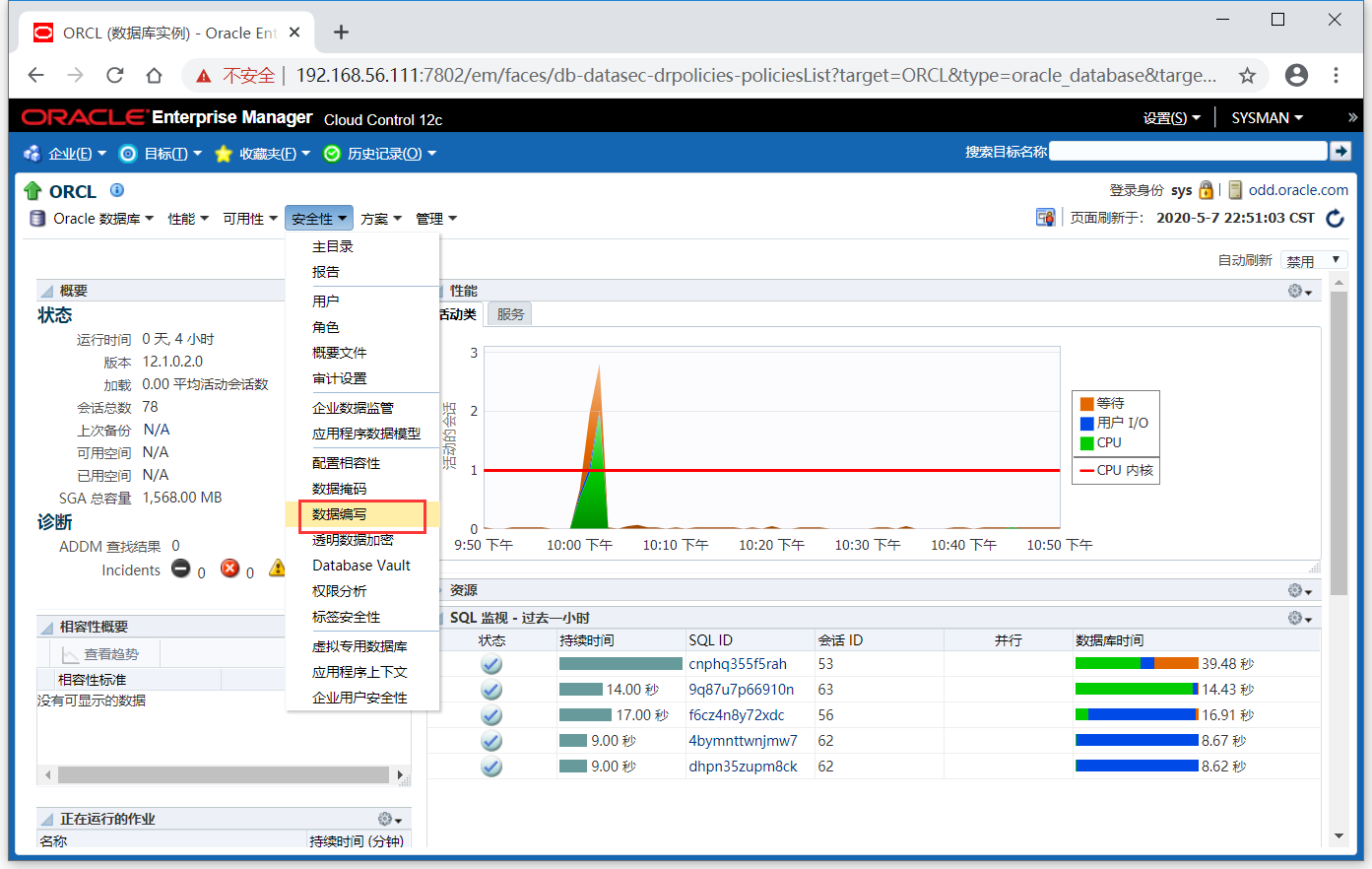Collapse the running jobs (正在运行的作业) panel

(46, 820)
